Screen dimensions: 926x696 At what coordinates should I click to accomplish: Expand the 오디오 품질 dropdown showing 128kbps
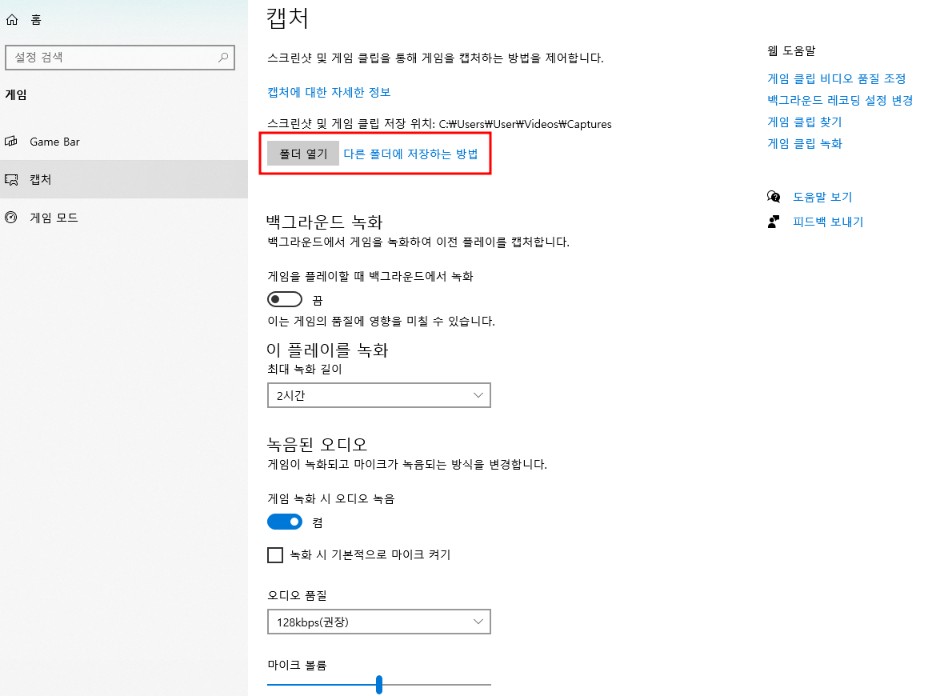click(x=378, y=621)
